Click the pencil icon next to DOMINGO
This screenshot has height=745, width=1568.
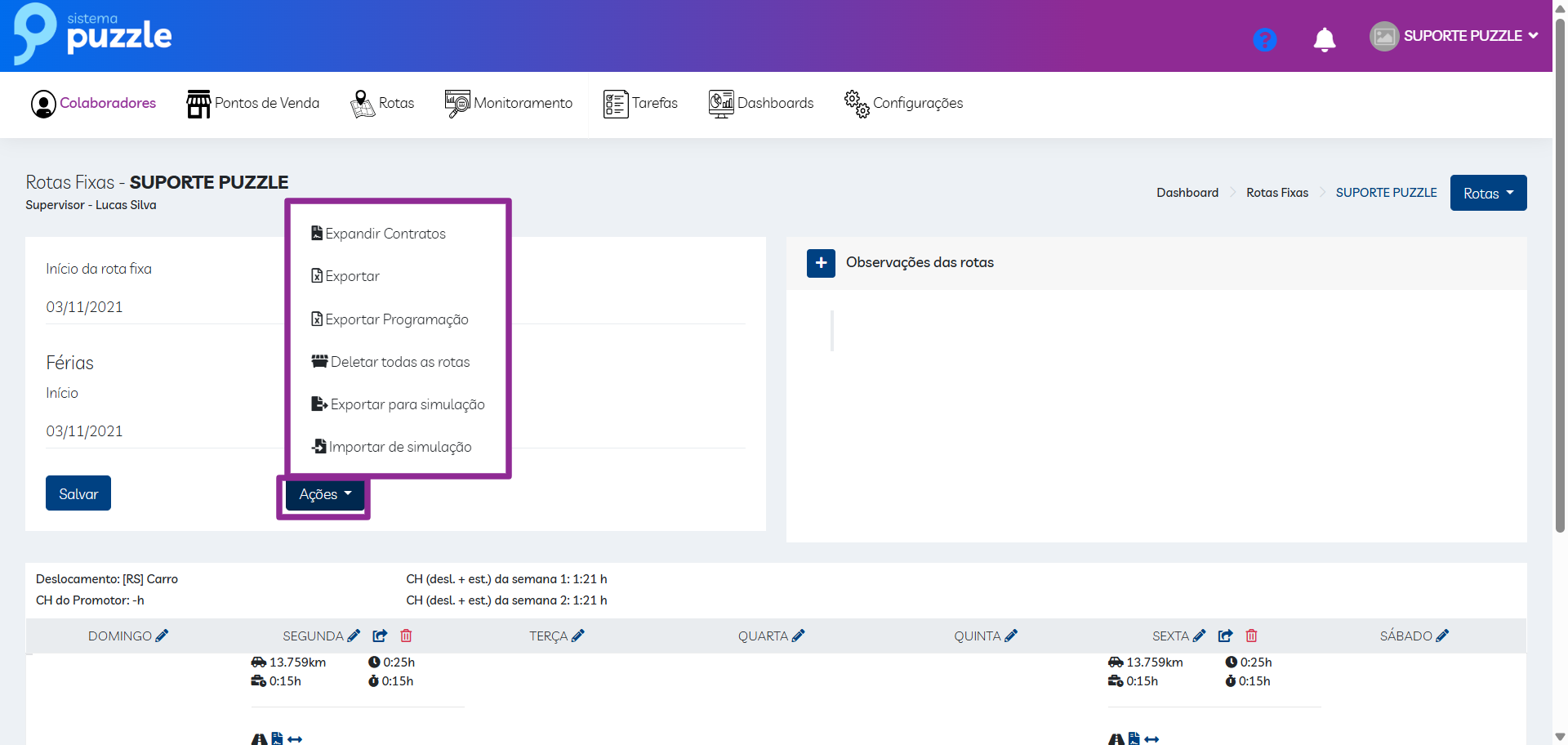point(162,636)
